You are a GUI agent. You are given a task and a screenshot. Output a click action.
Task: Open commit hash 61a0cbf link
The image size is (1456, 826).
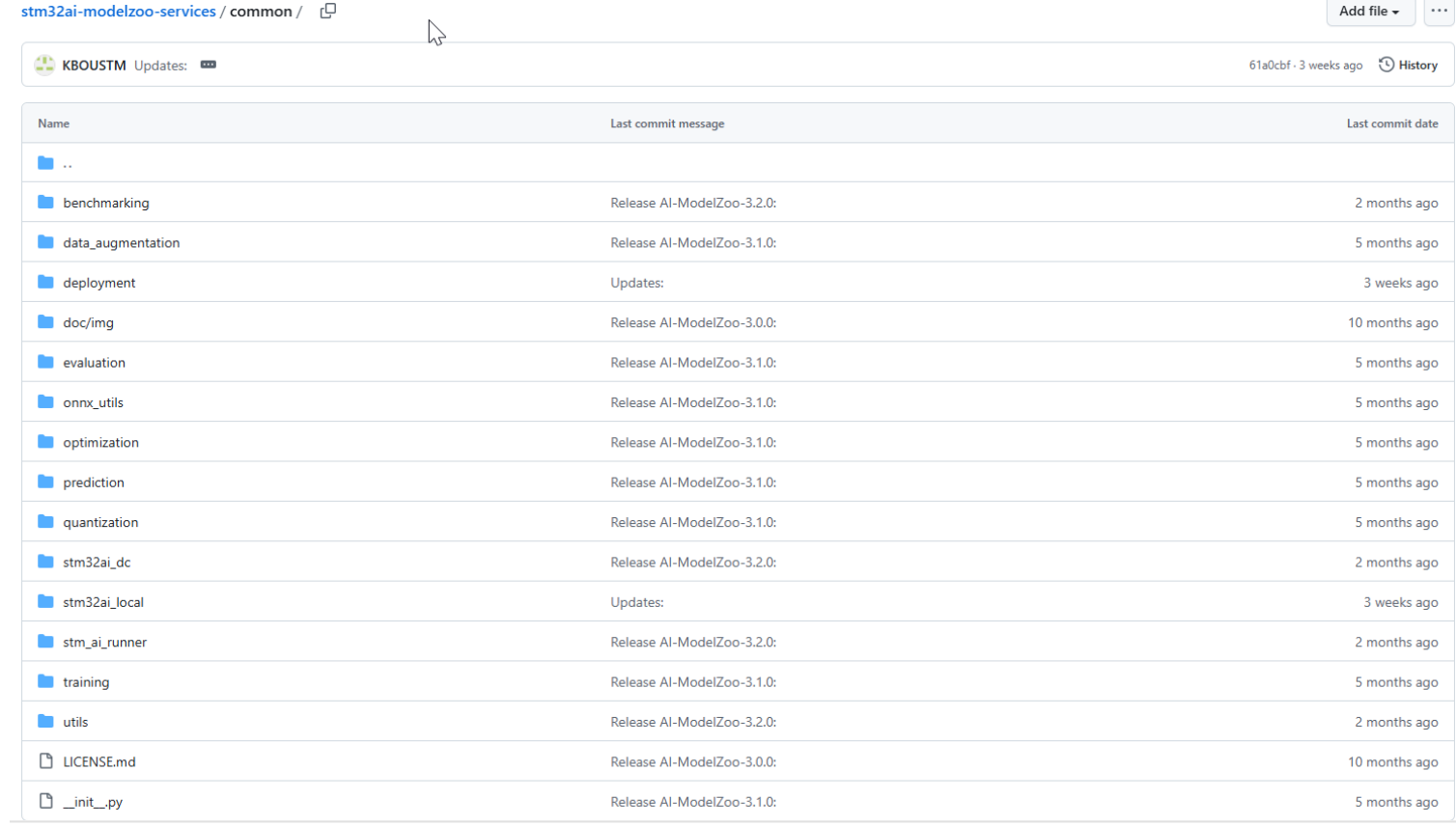click(x=1269, y=66)
